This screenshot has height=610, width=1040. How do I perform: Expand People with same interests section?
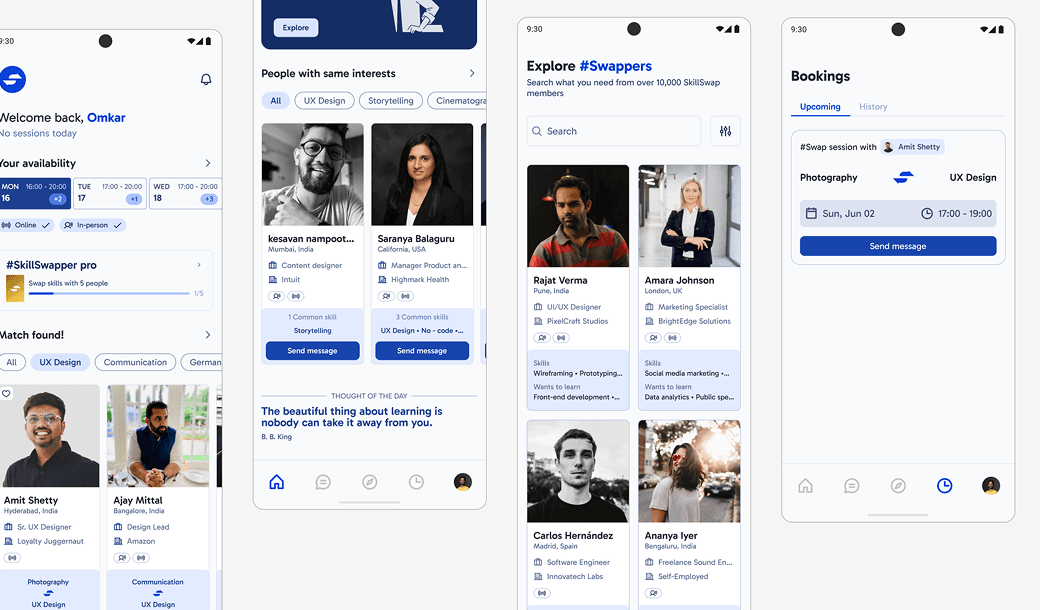[x=472, y=74]
